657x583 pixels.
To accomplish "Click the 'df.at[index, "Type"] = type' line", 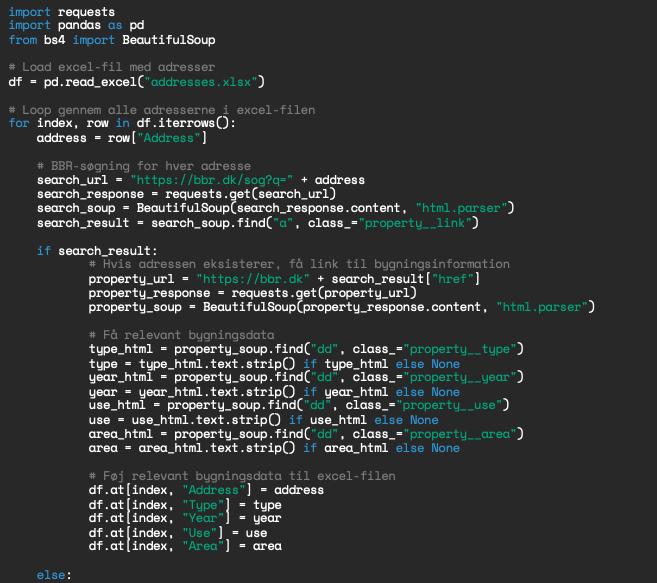I will pyautogui.click(x=185, y=505).
